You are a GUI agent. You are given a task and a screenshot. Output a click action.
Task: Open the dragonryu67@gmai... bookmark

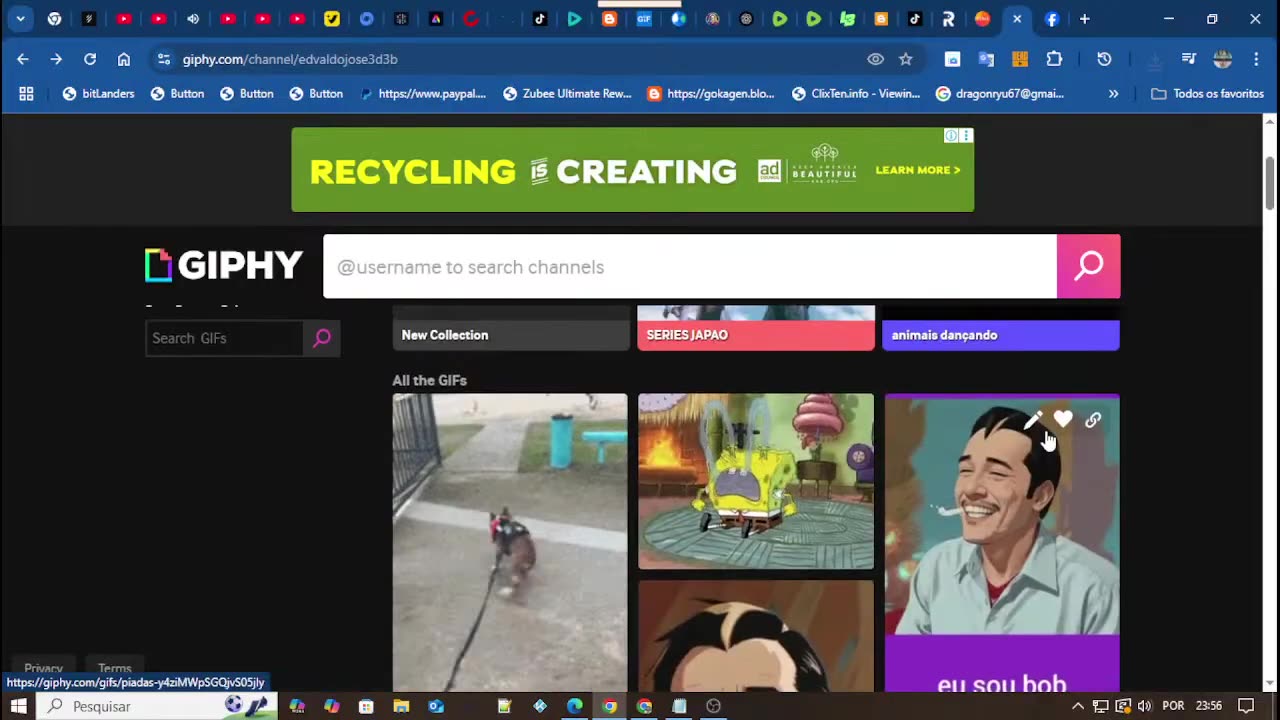coord(1000,93)
